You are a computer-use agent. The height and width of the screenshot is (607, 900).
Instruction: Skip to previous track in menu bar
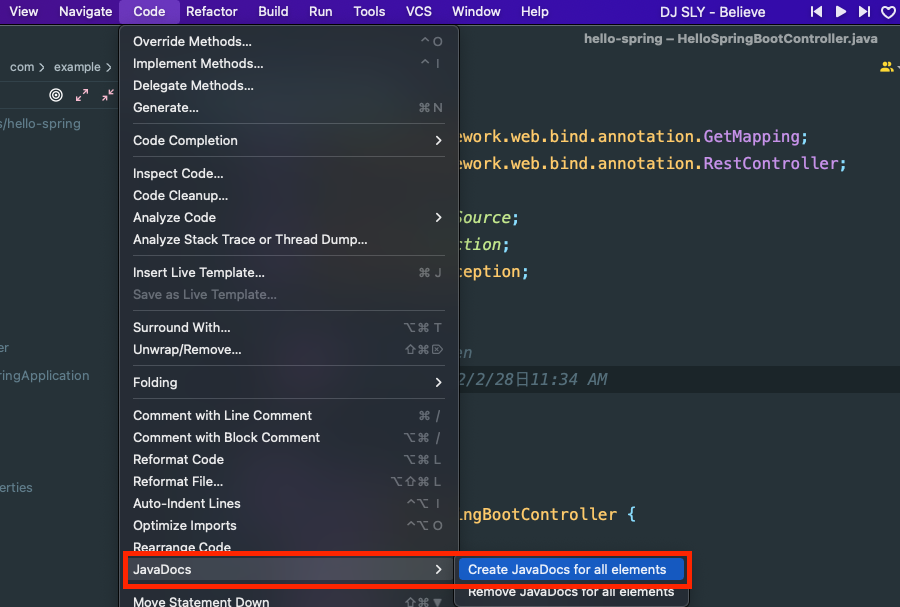tap(816, 11)
